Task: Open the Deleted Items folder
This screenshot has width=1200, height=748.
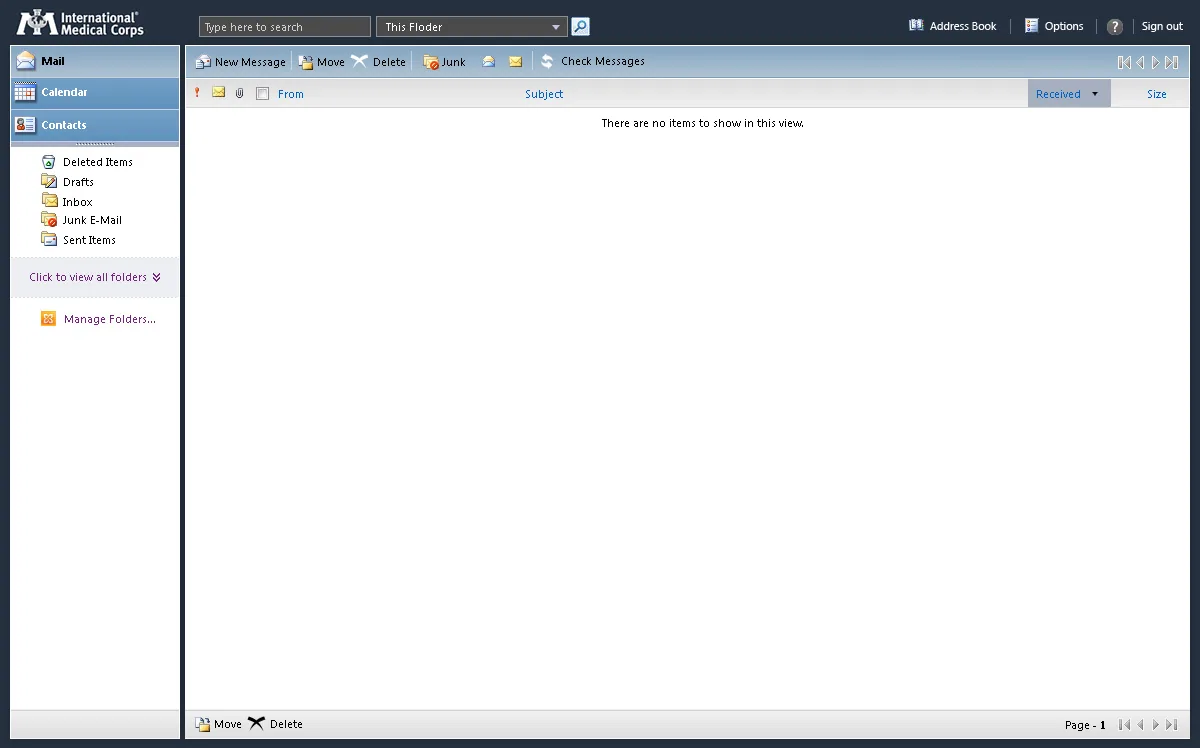Action: click(x=87, y=162)
